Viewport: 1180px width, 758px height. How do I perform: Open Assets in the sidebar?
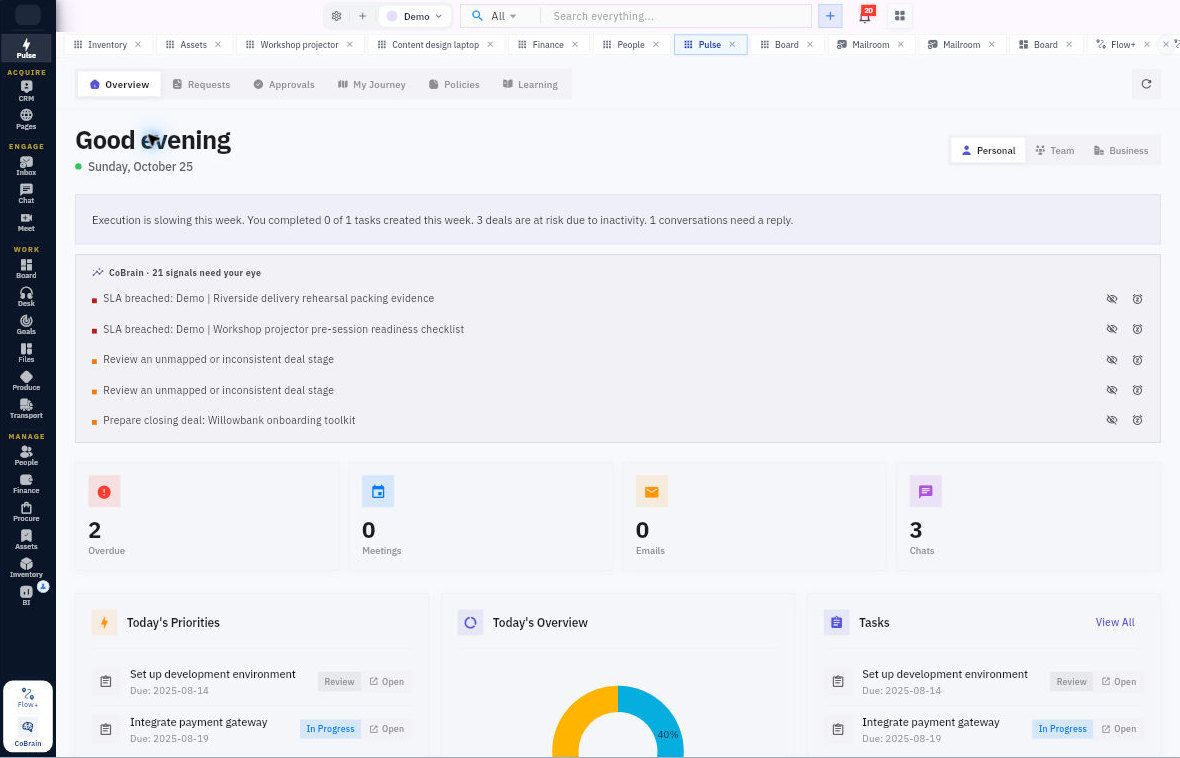[x=26, y=540]
